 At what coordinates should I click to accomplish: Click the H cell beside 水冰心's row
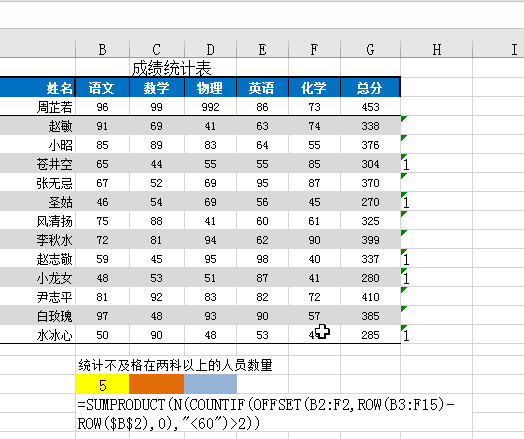(436, 335)
